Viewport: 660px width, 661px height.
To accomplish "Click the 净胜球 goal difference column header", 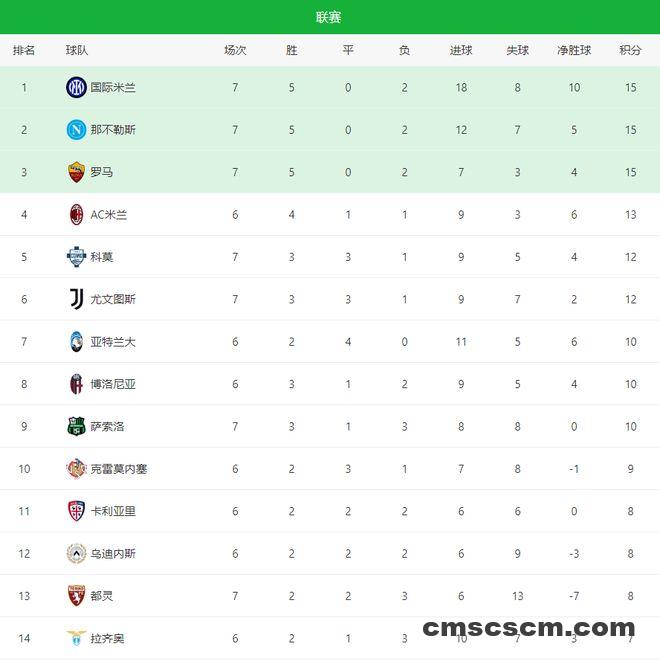I will pyautogui.click(x=574, y=50).
